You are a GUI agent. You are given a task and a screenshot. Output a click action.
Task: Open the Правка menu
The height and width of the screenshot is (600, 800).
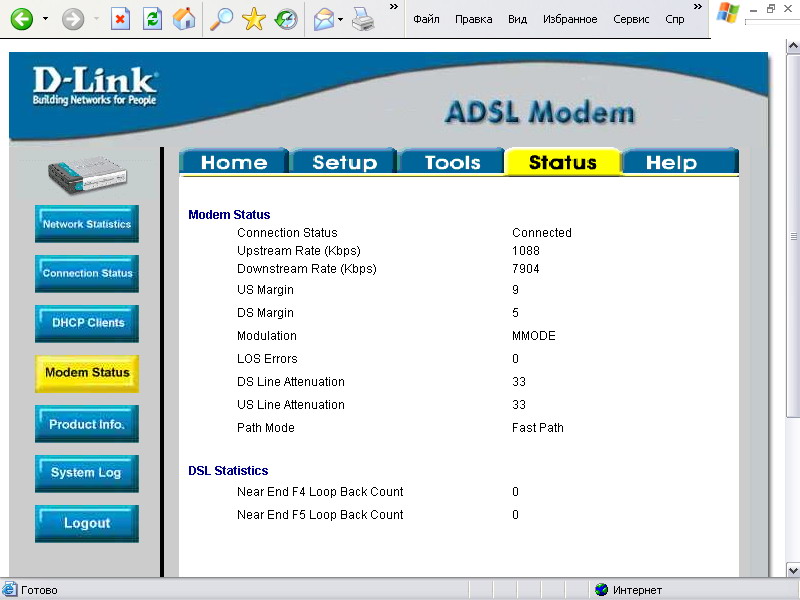point(473,19)
